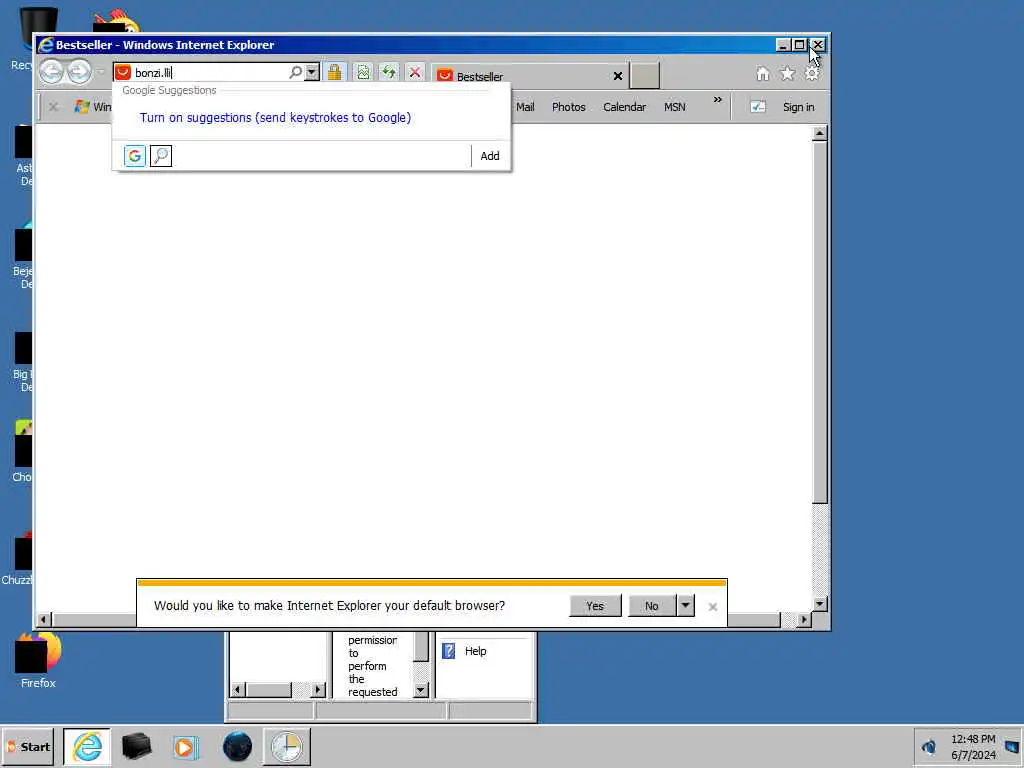Maximize the Internet Explorer window
Viewport: 1024px width, 768px height.
tap(799, 44)
